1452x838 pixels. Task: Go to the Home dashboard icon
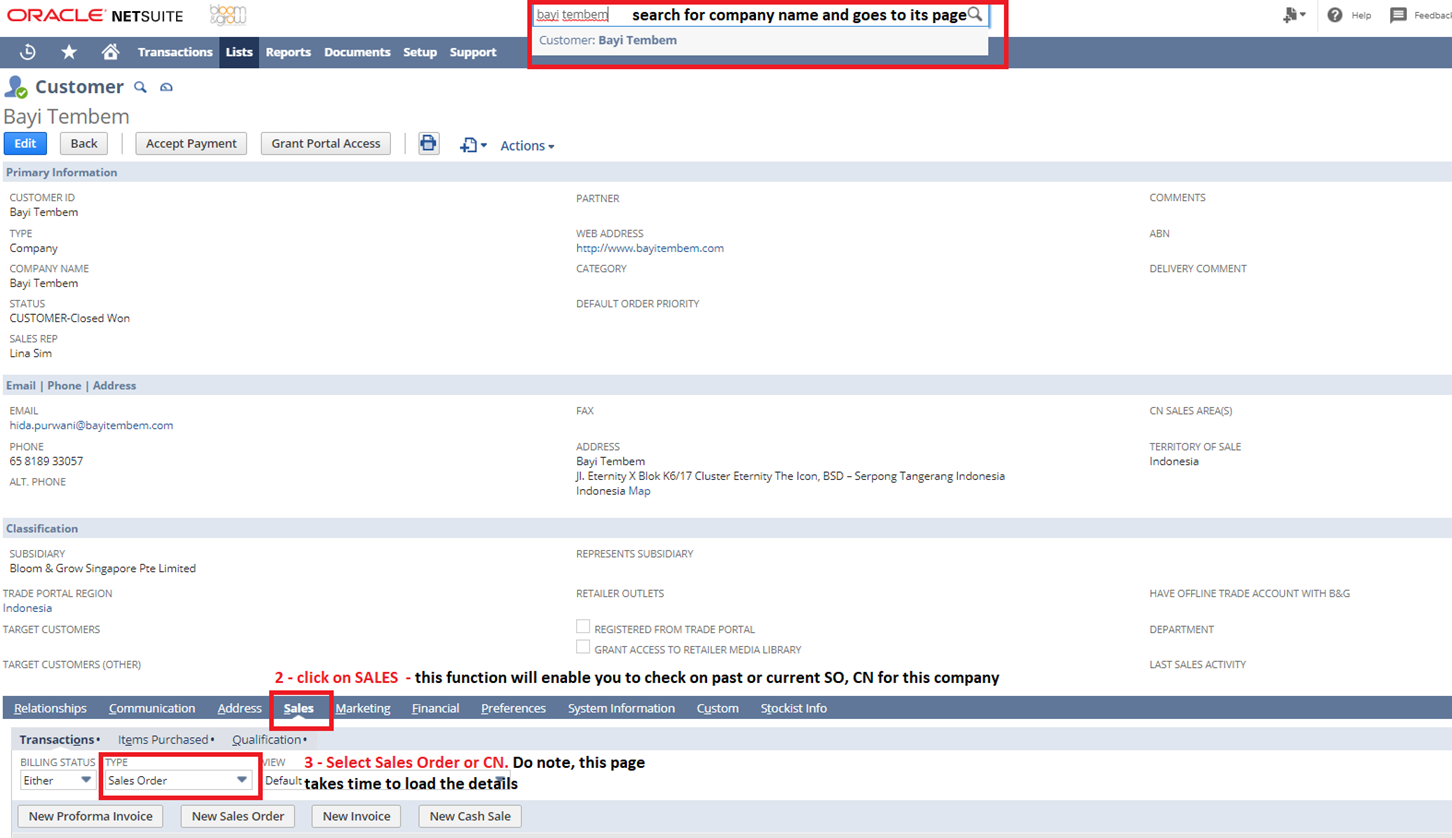click(x=110, y=52)
